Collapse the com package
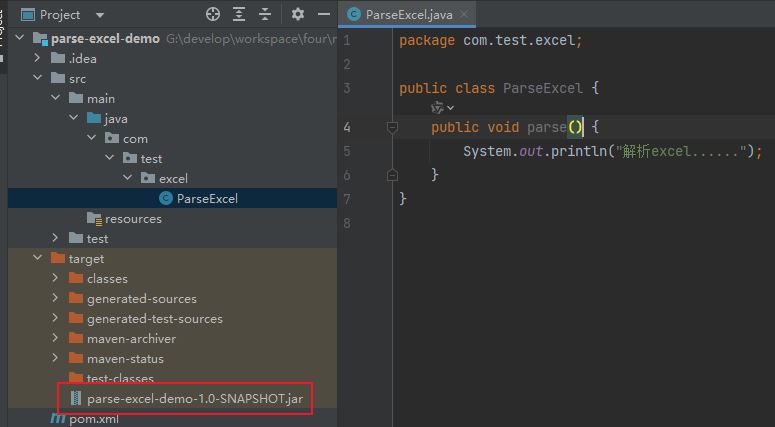 click(x=92, y=138)
